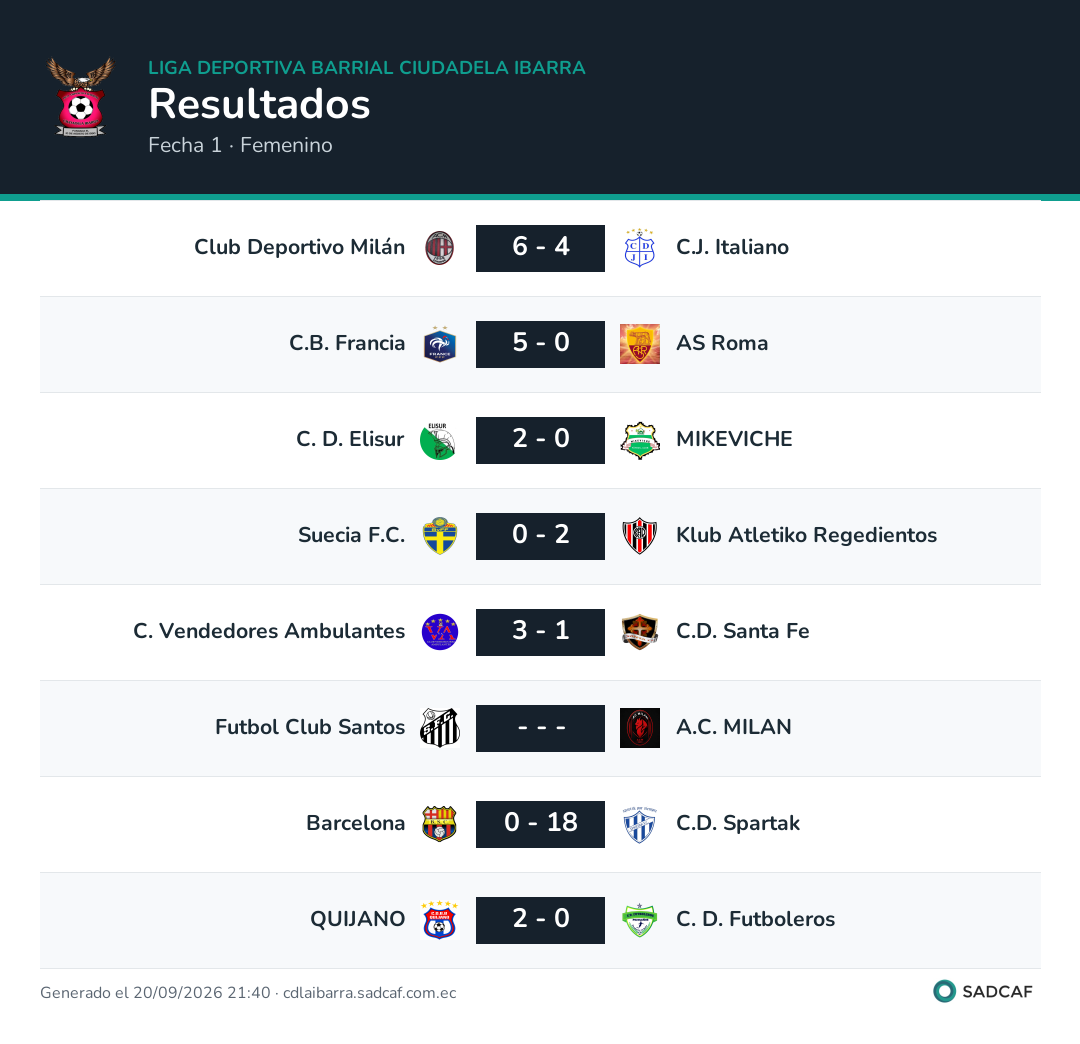The height and width of the screenshot is (1044, 1080).
Task: Click the league eagle logo in header
Action: click(x=81, y=97)
